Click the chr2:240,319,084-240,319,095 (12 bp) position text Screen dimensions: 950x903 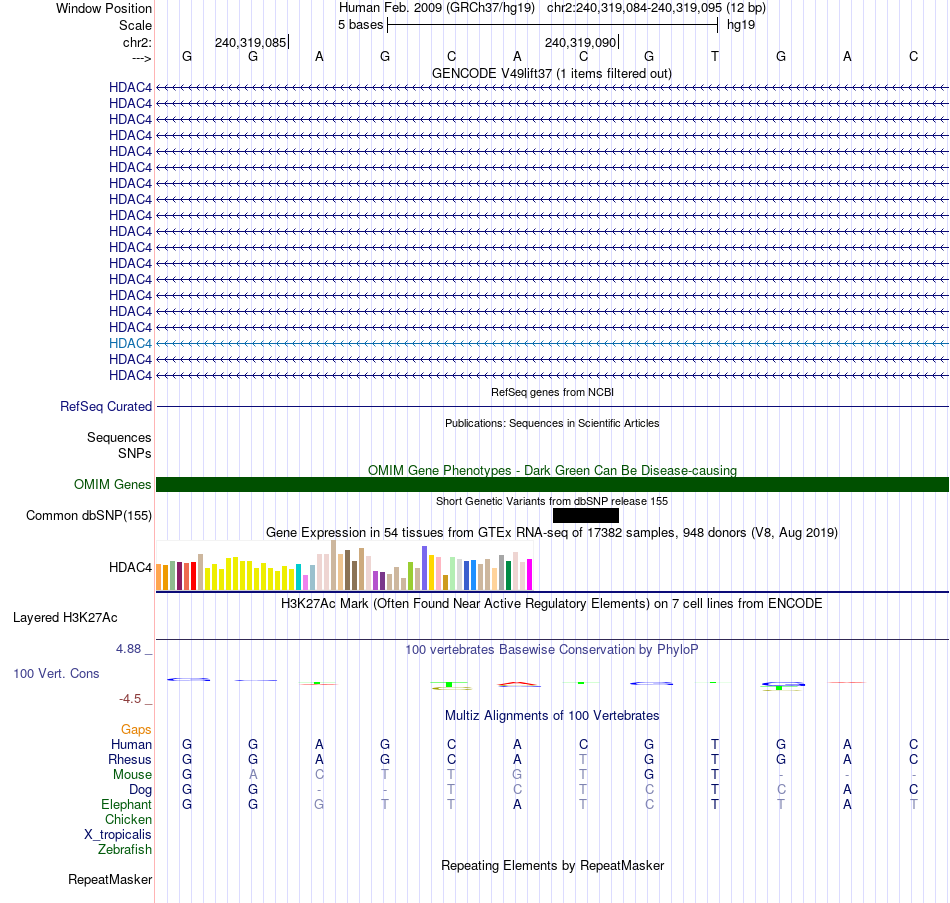click(656, 8)
